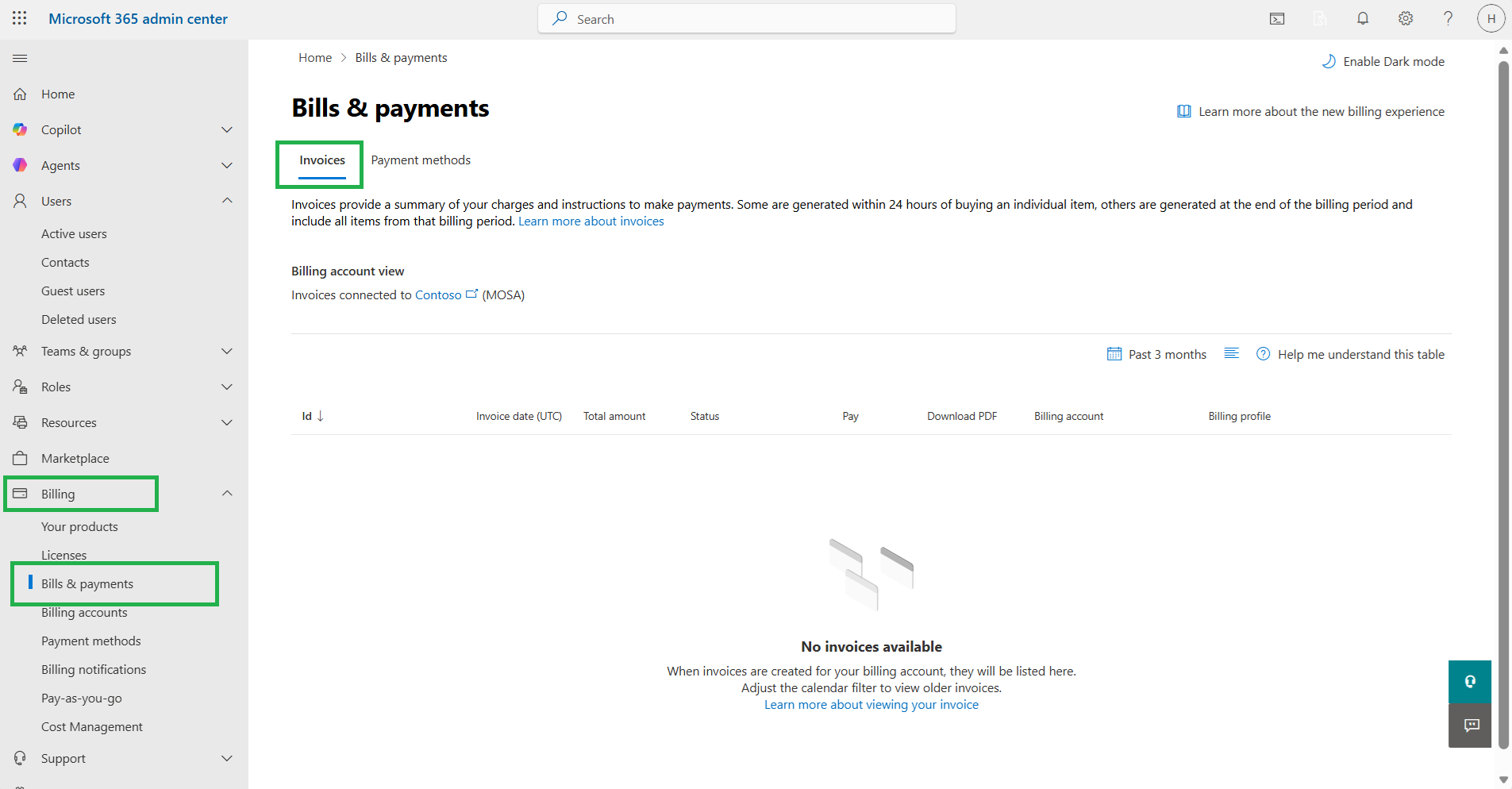Open Licenses under Billing
Viewport: 1512px width, 789px height.
click(x=63, y=555)
